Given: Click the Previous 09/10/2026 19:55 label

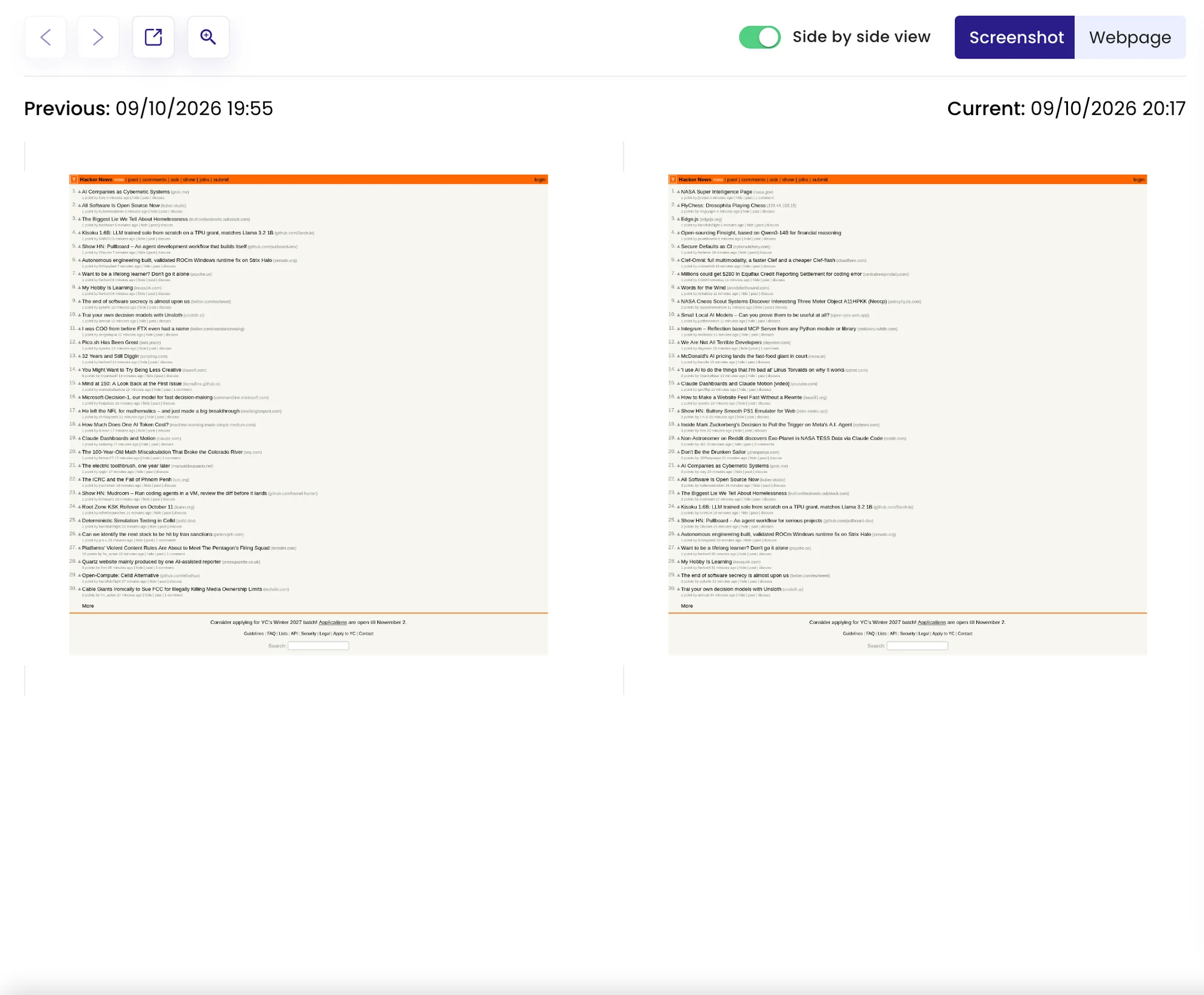Looking at the screenshot, I should tap(149, 108).
